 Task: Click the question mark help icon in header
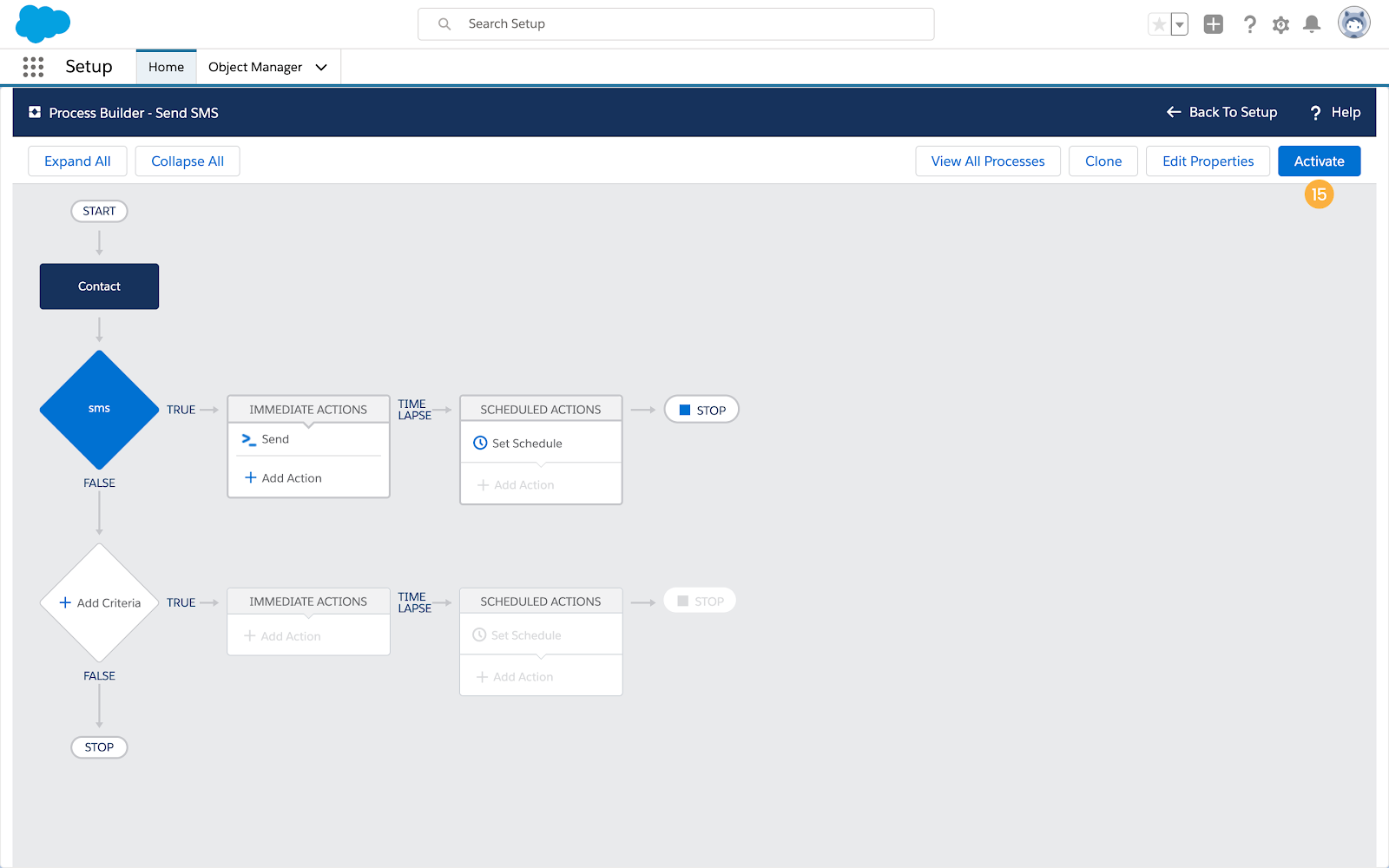pyautogui.click(x=1249, y=24)
